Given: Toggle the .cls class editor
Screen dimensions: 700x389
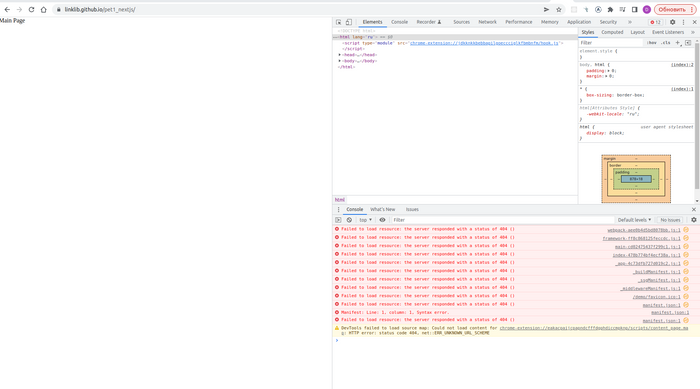Looking at the screenshot, I should pyautogui.click(x=666, y=43).
